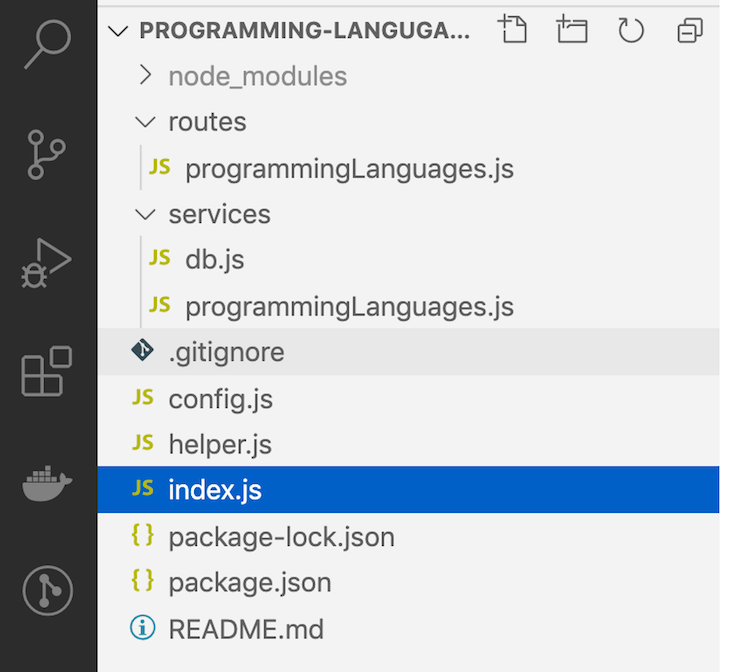
Task: Open the Git Graph activity bar icon
Action: click(47, 591)
